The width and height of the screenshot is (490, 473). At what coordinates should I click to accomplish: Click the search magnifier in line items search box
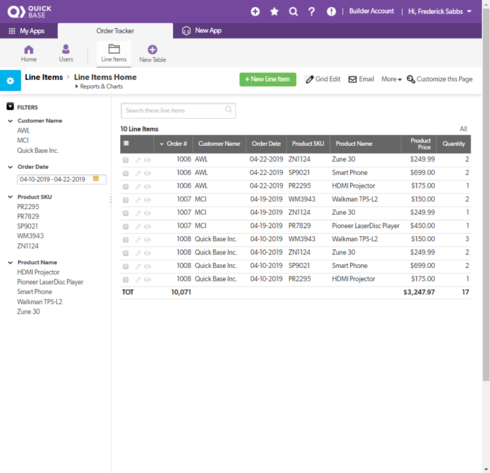228,109
